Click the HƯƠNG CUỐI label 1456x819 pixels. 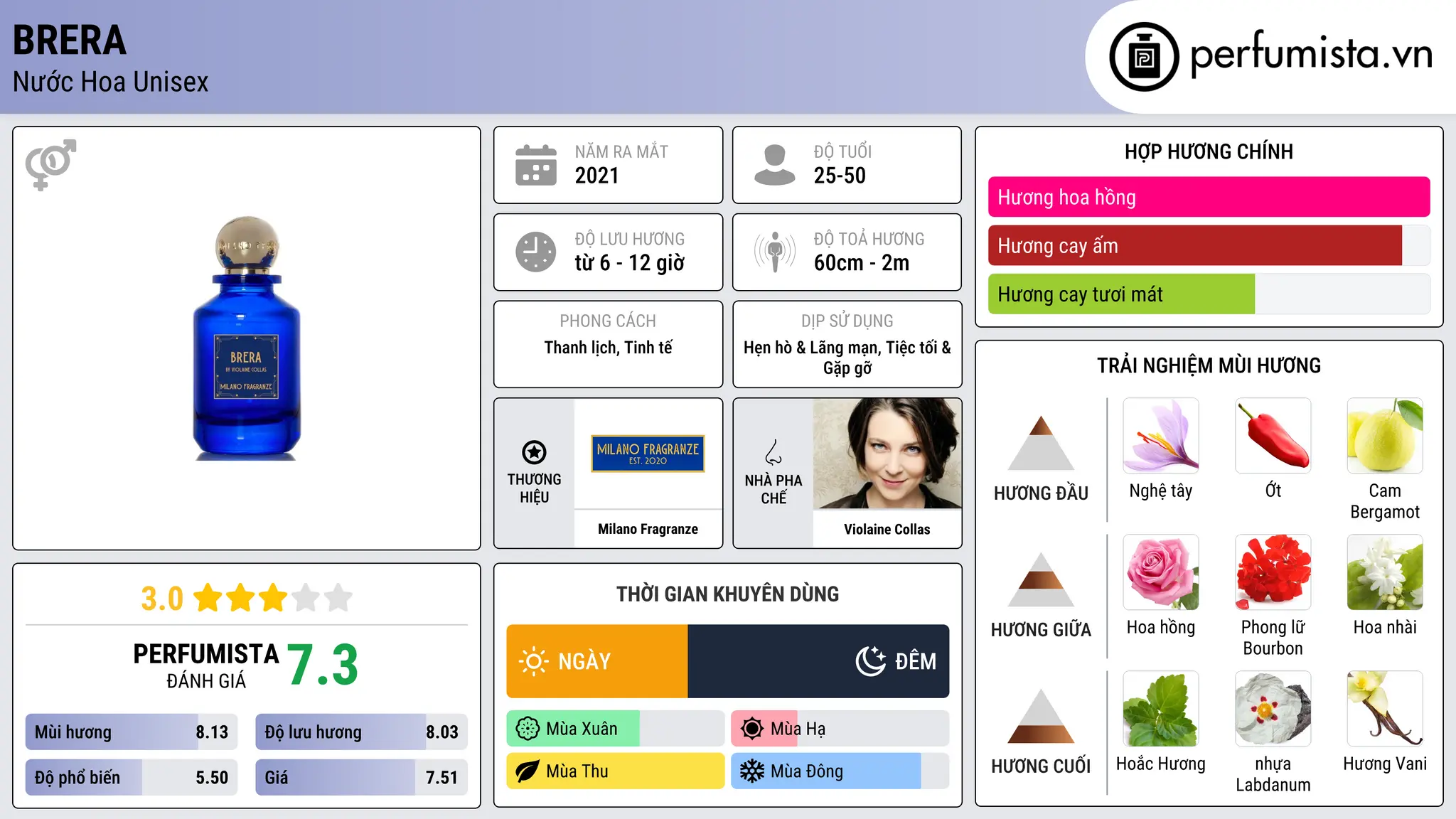point(1041,766)
